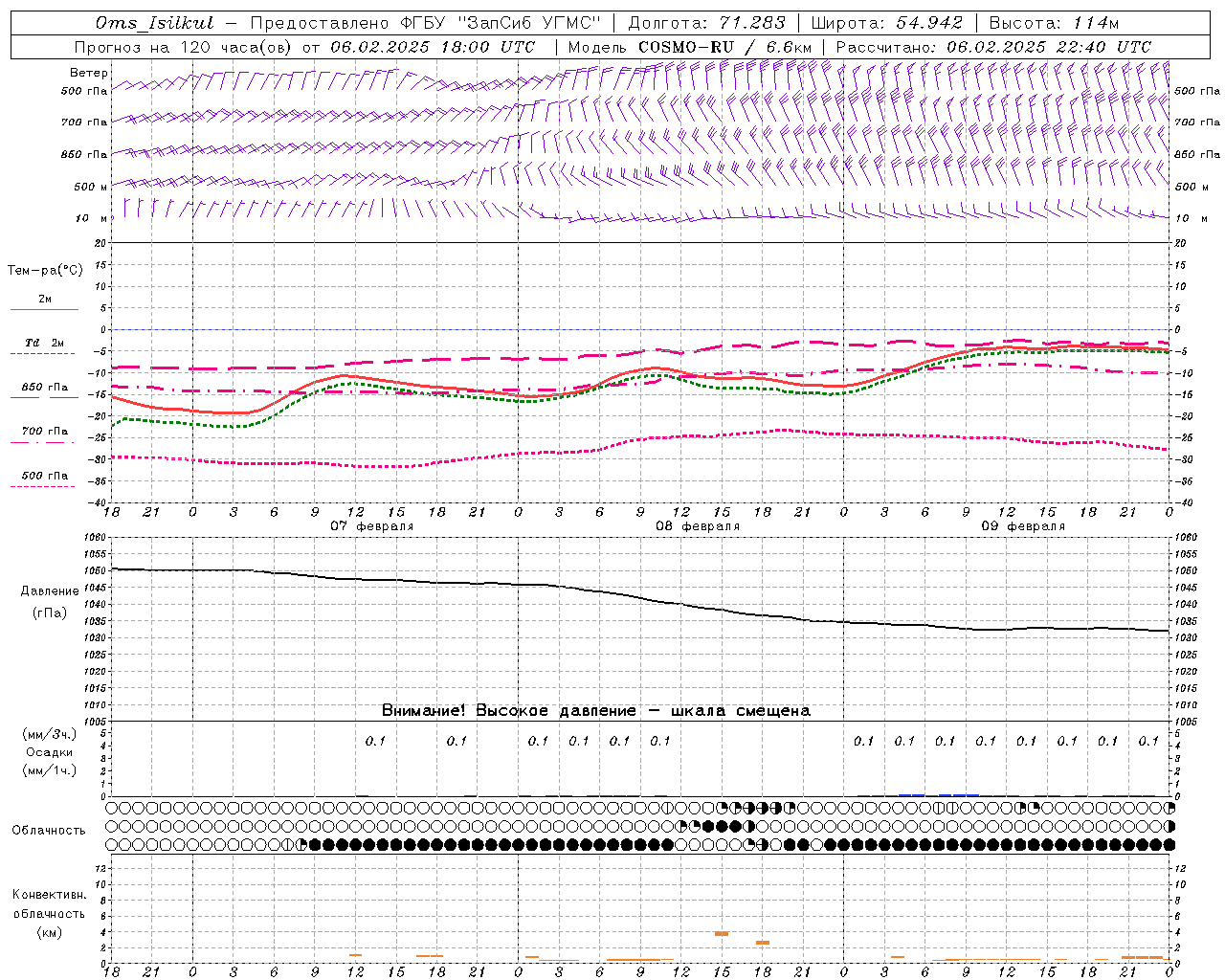Viewport: 1225px width, 980px height.
Task: Click the latitude value 54.942
Action: point(929,23)
